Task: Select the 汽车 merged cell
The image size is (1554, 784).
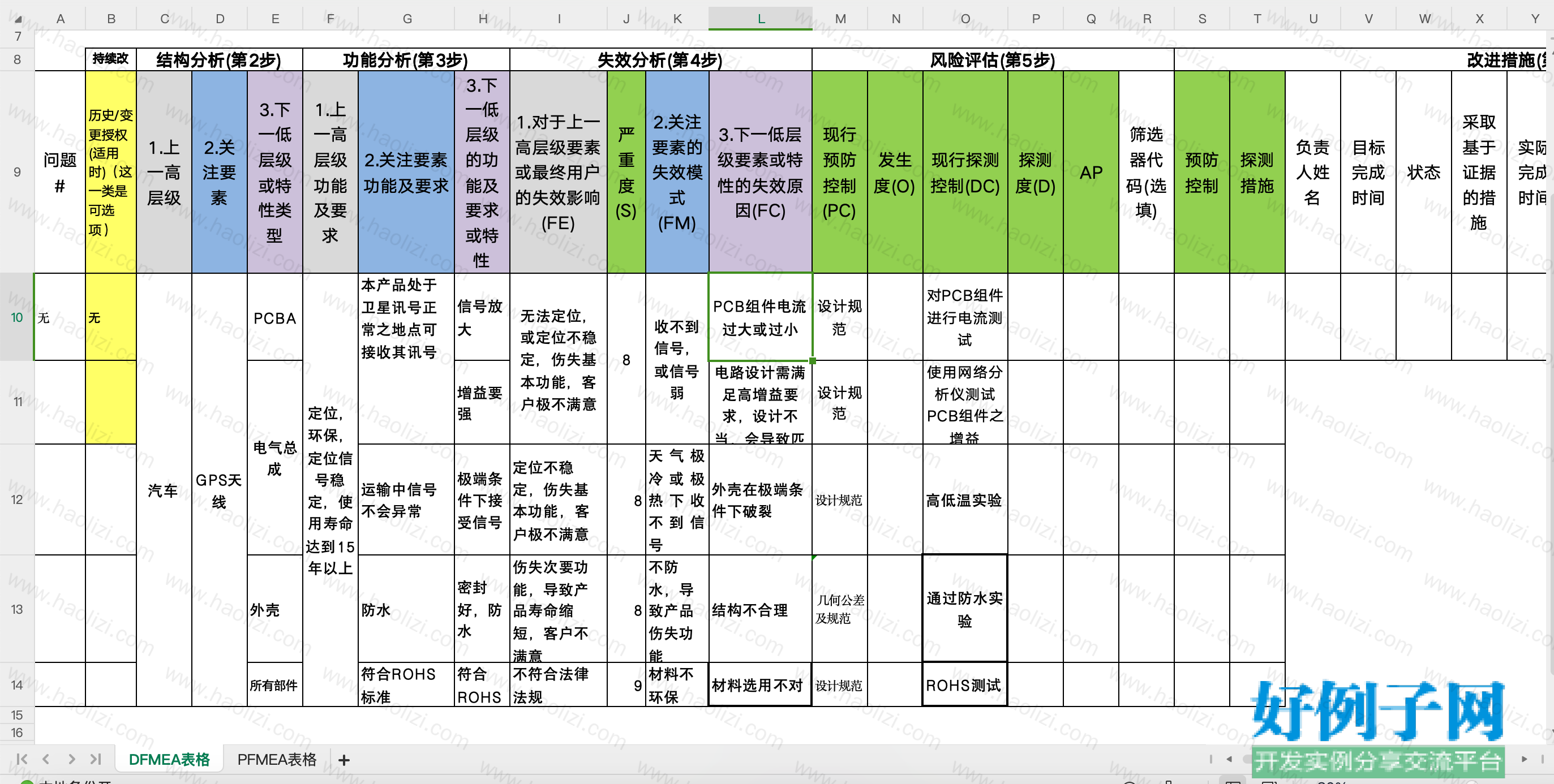Action: [x=164, y=490]
